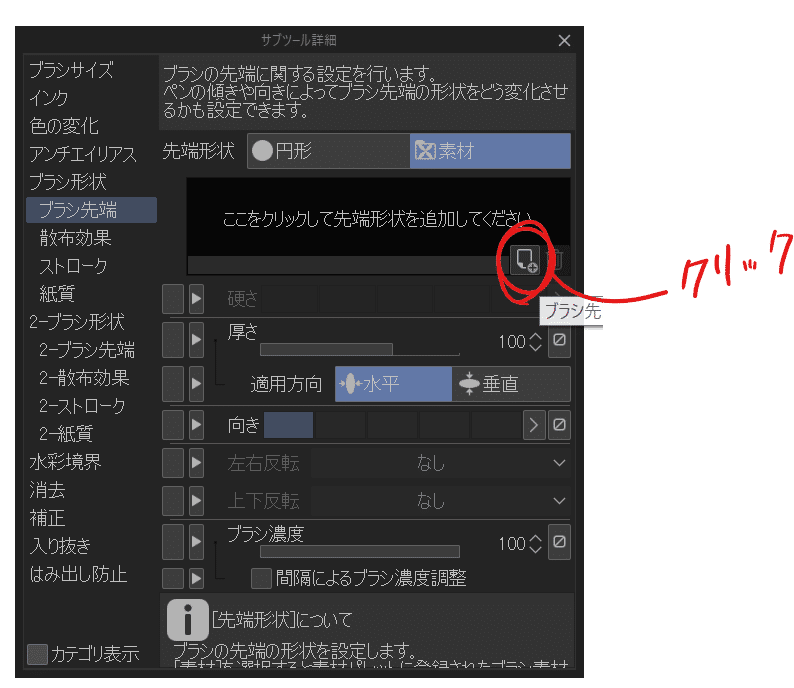The image size is (794, 688).
Task: Select 素材 tip shape
Action: (490, 151)
